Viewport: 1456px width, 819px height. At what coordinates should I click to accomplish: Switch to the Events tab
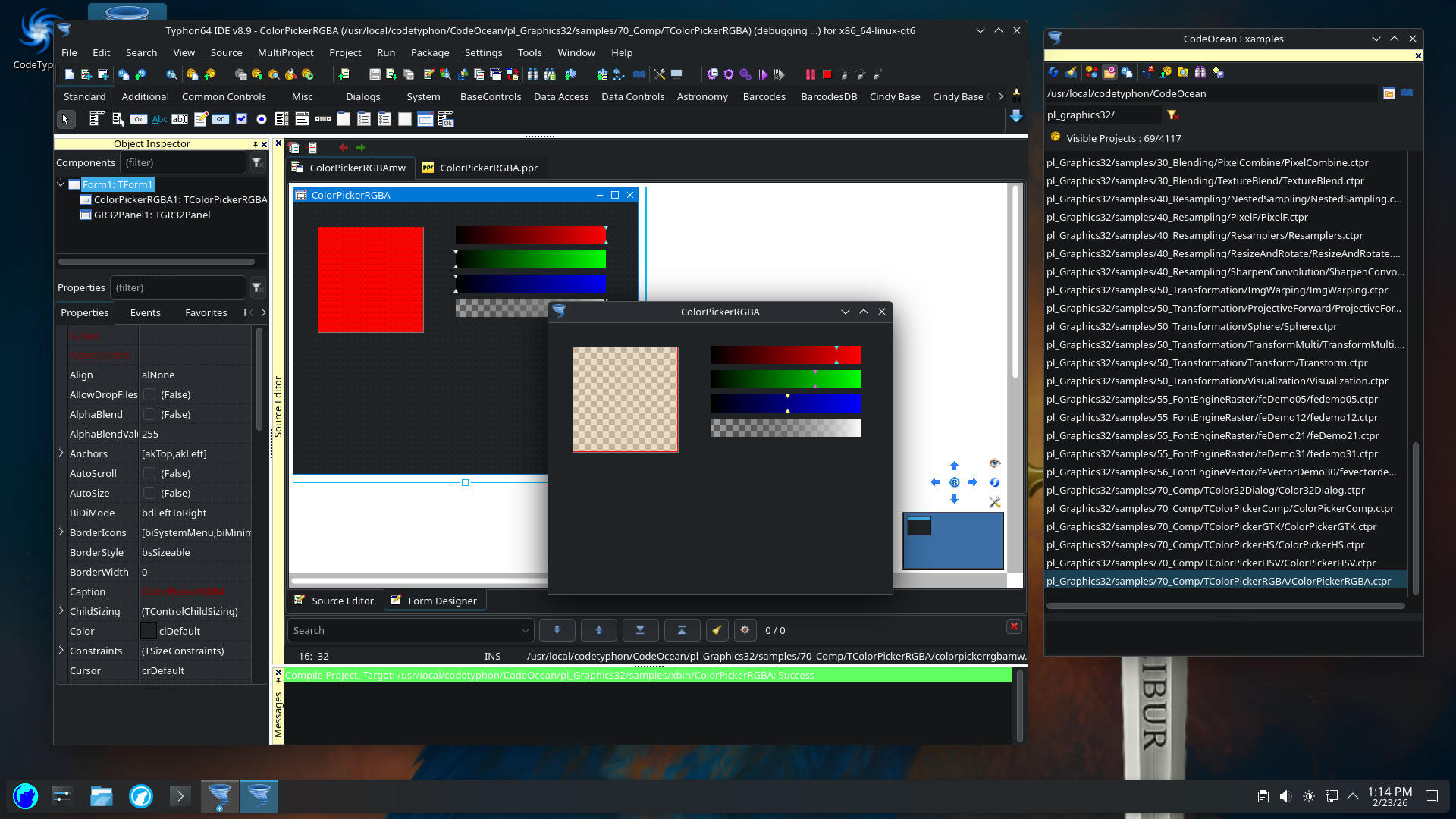point(145,312)
